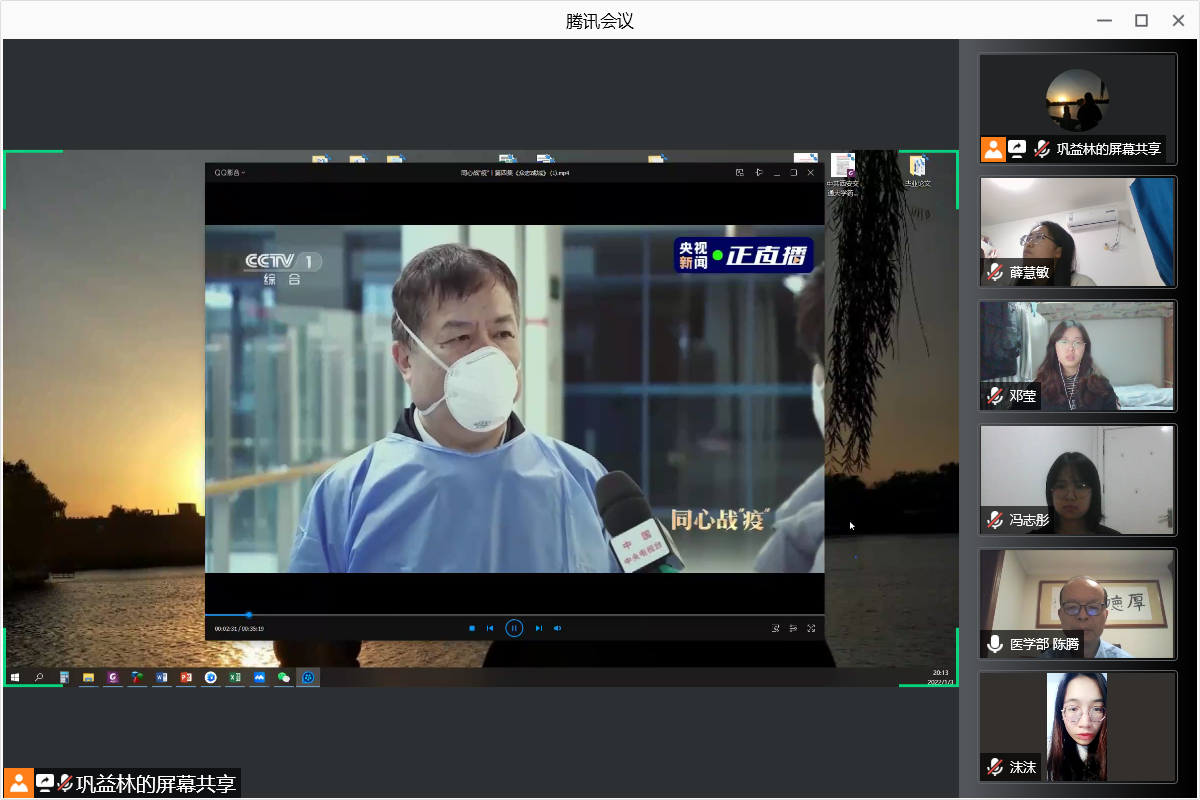Open the QQ Player playlist panel
Image resolution: width=1200 pixels, height=800 pixels.
click(x=793, y=628)
